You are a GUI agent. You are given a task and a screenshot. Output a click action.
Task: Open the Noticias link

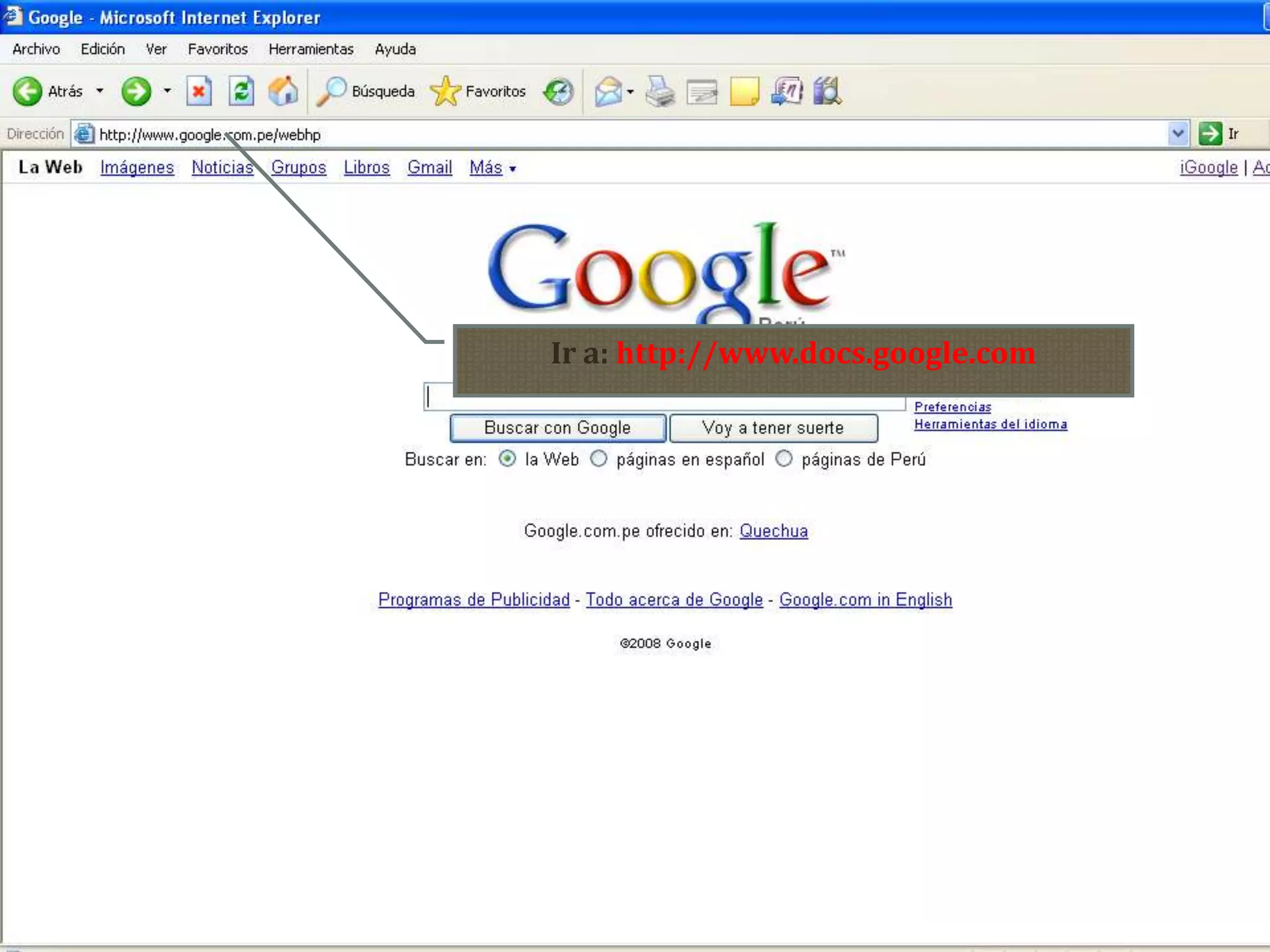click(x=223, y=167)
